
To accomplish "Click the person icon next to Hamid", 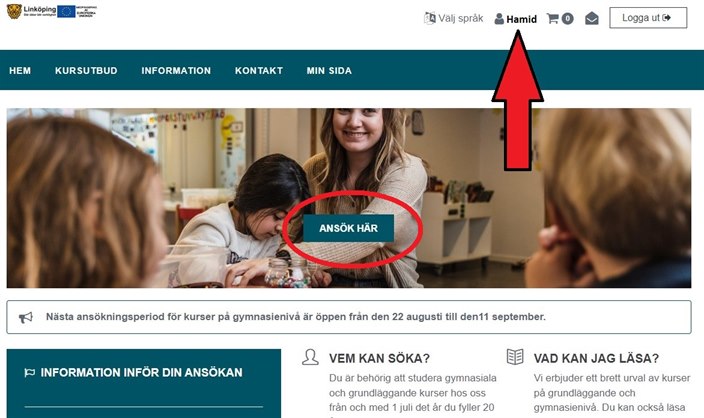I will (499, 19).
